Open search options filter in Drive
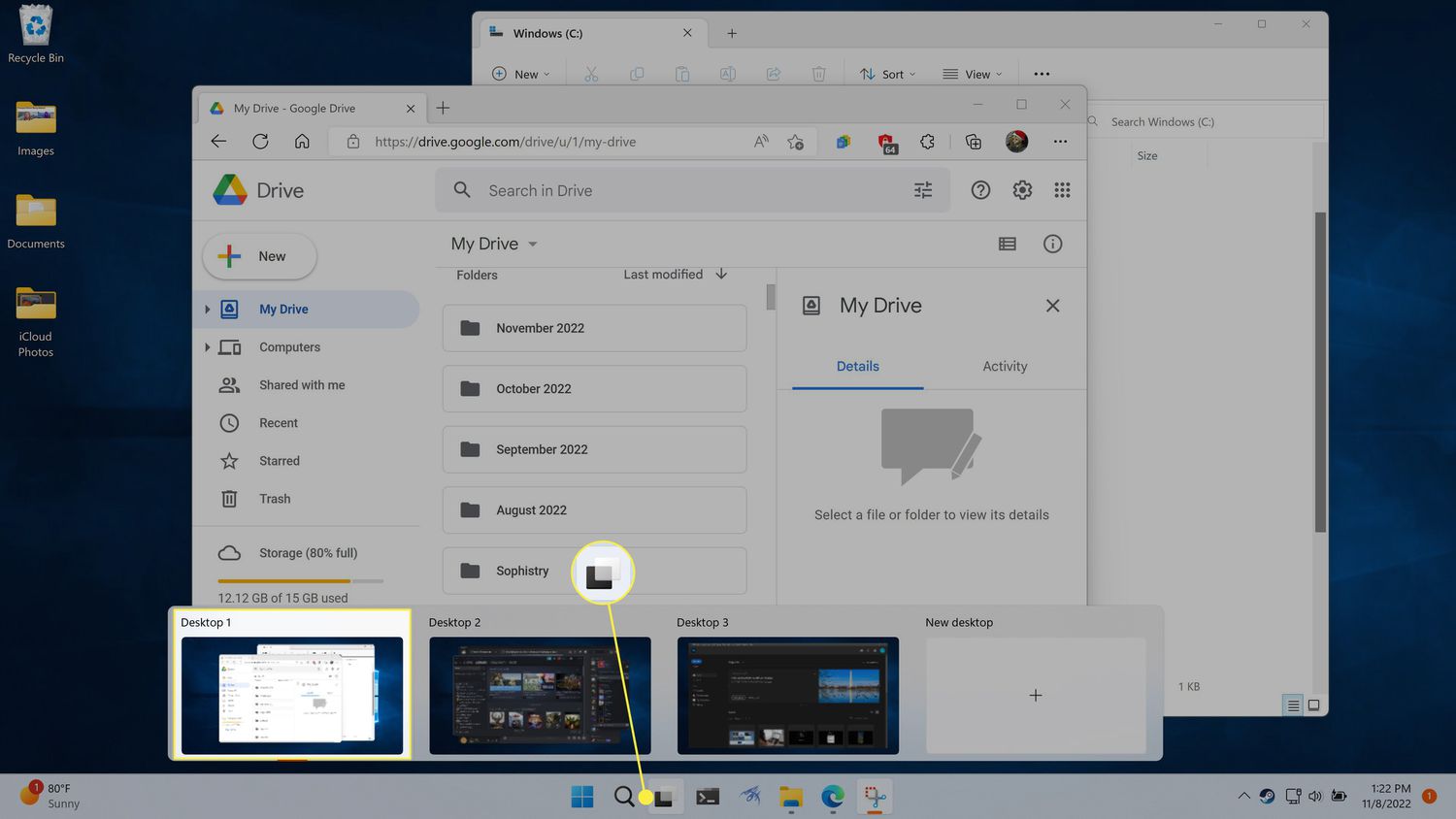 pos(923,190)
